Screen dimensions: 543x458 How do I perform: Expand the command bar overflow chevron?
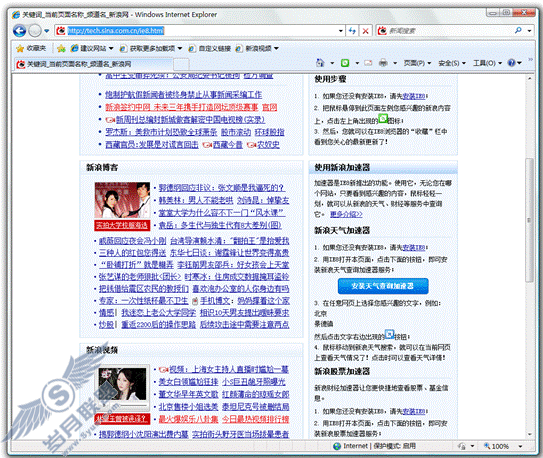point(530,60)
